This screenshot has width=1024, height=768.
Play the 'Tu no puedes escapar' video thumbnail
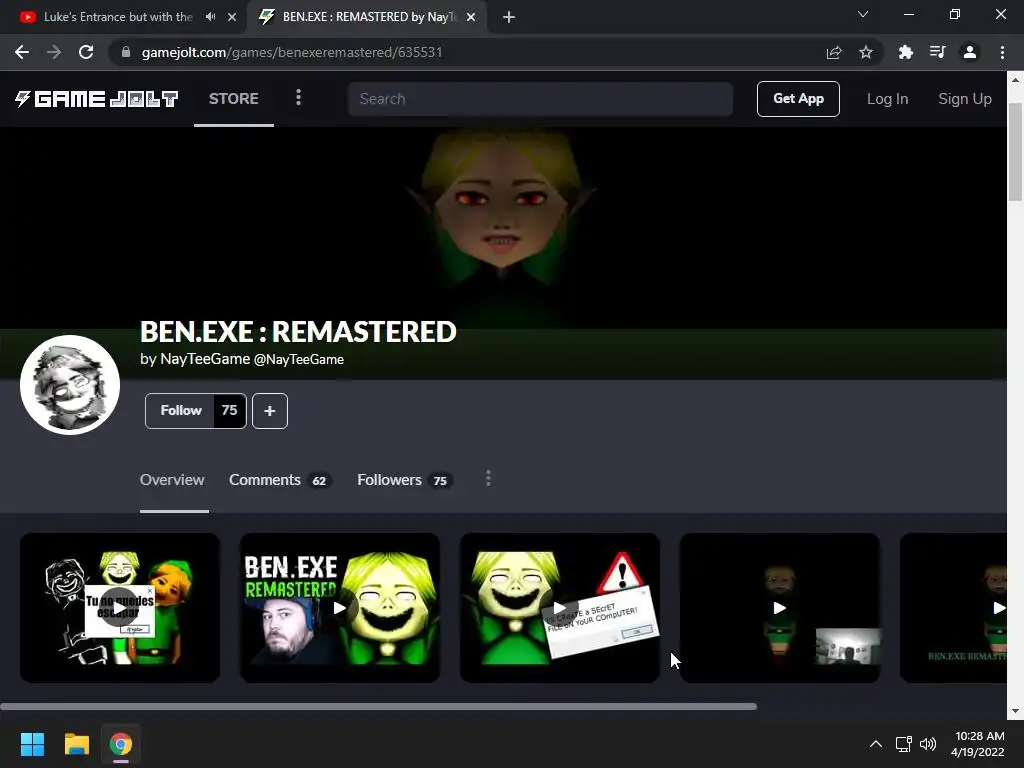tap(120, 608)
